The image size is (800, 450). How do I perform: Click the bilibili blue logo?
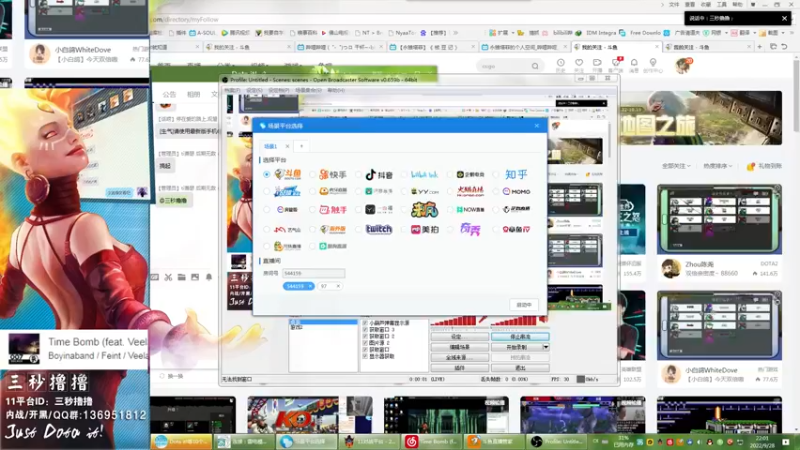coord(424,174)
